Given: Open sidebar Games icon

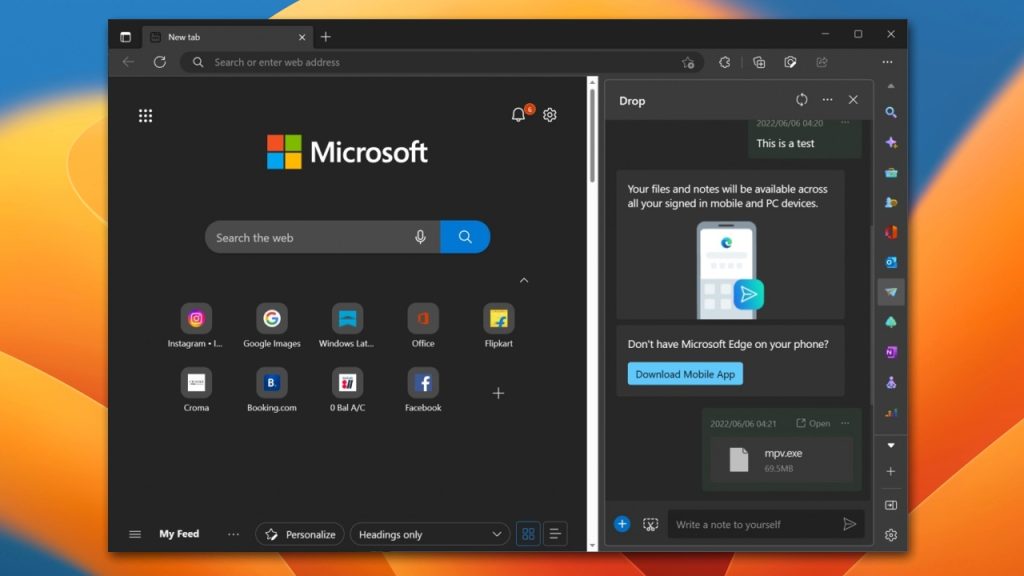Looking at the screenshot, I should pyautogui.click(x=891, y=202).
